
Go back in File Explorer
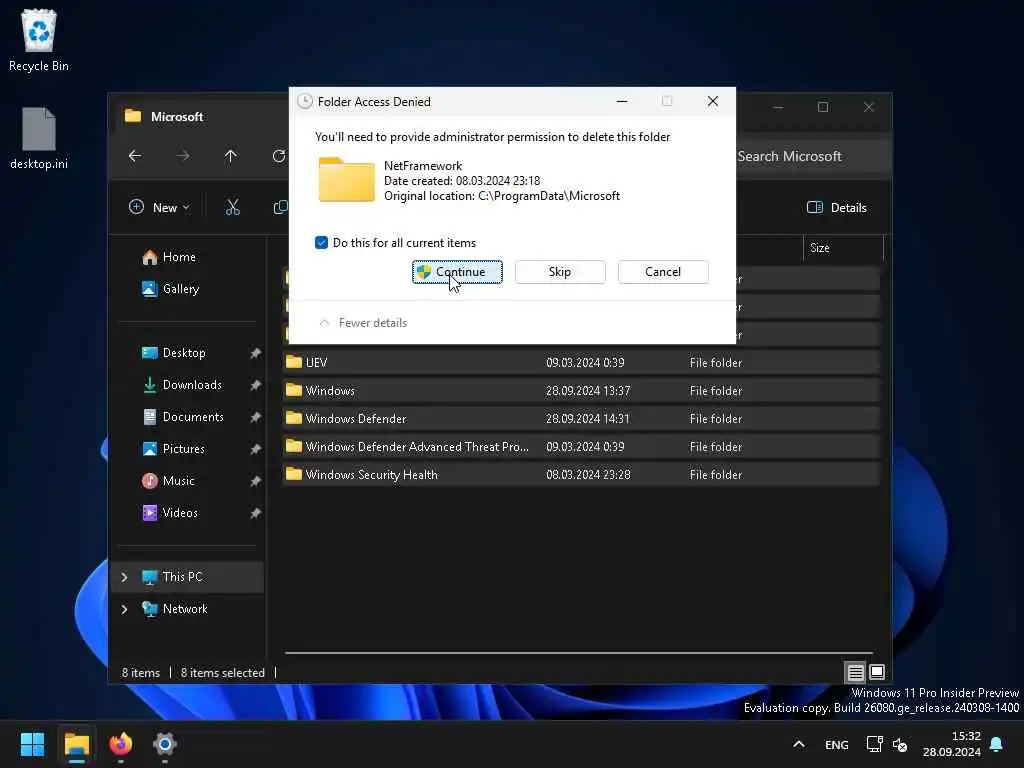click(135, 155)
